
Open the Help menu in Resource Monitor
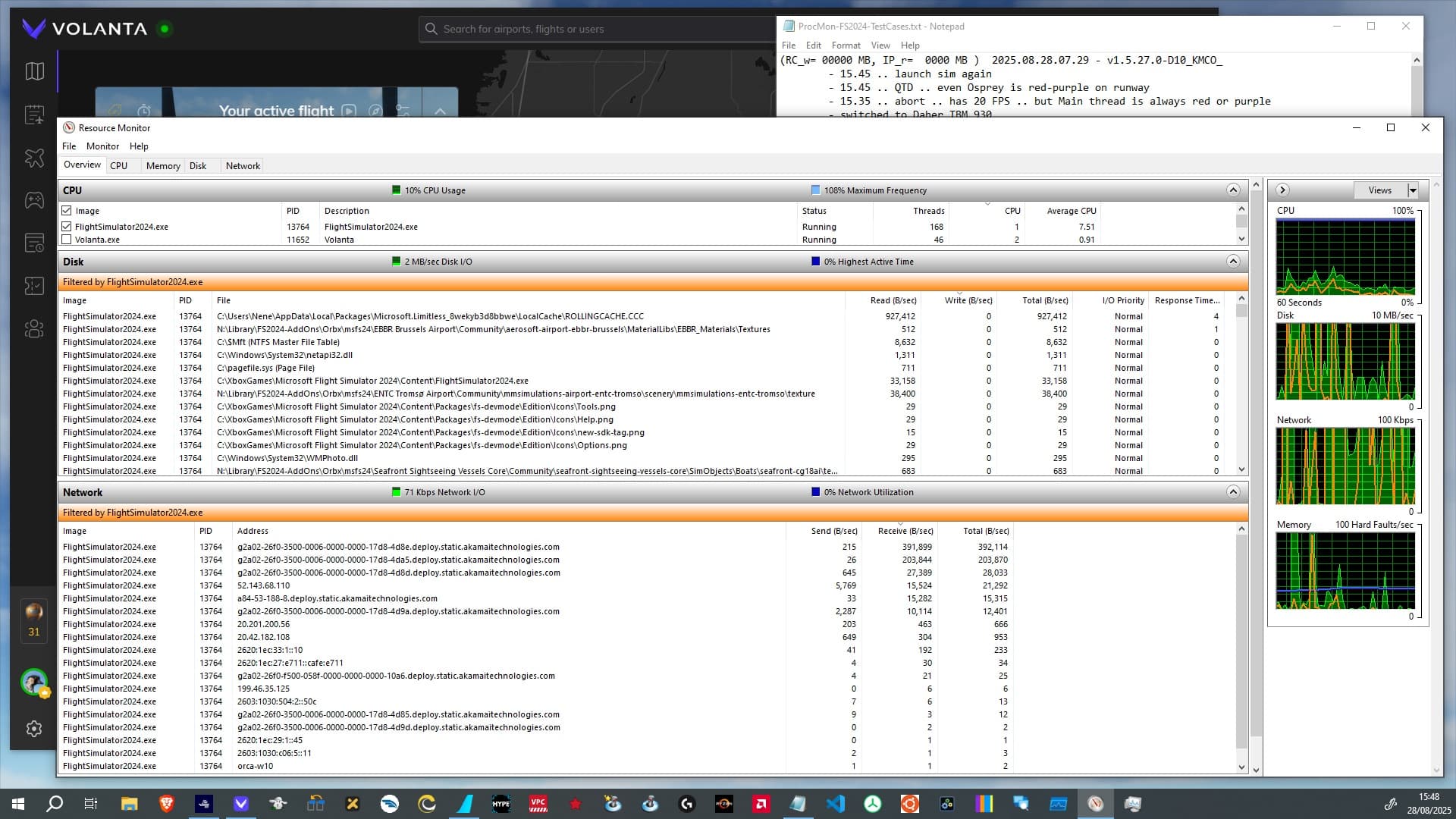click(x=139, y=146)
